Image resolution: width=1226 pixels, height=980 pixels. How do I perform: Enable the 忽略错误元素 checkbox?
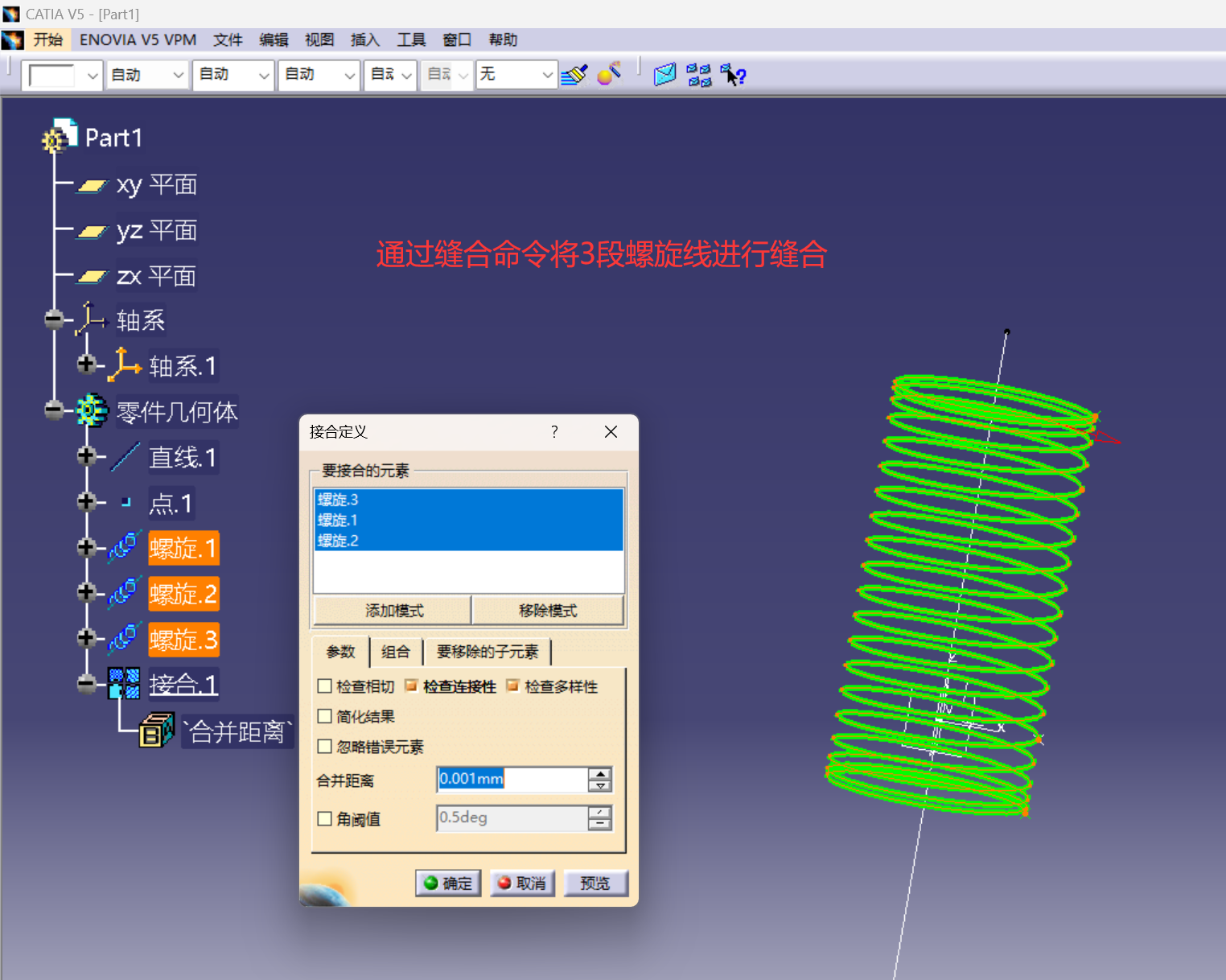tap(325, 747)
